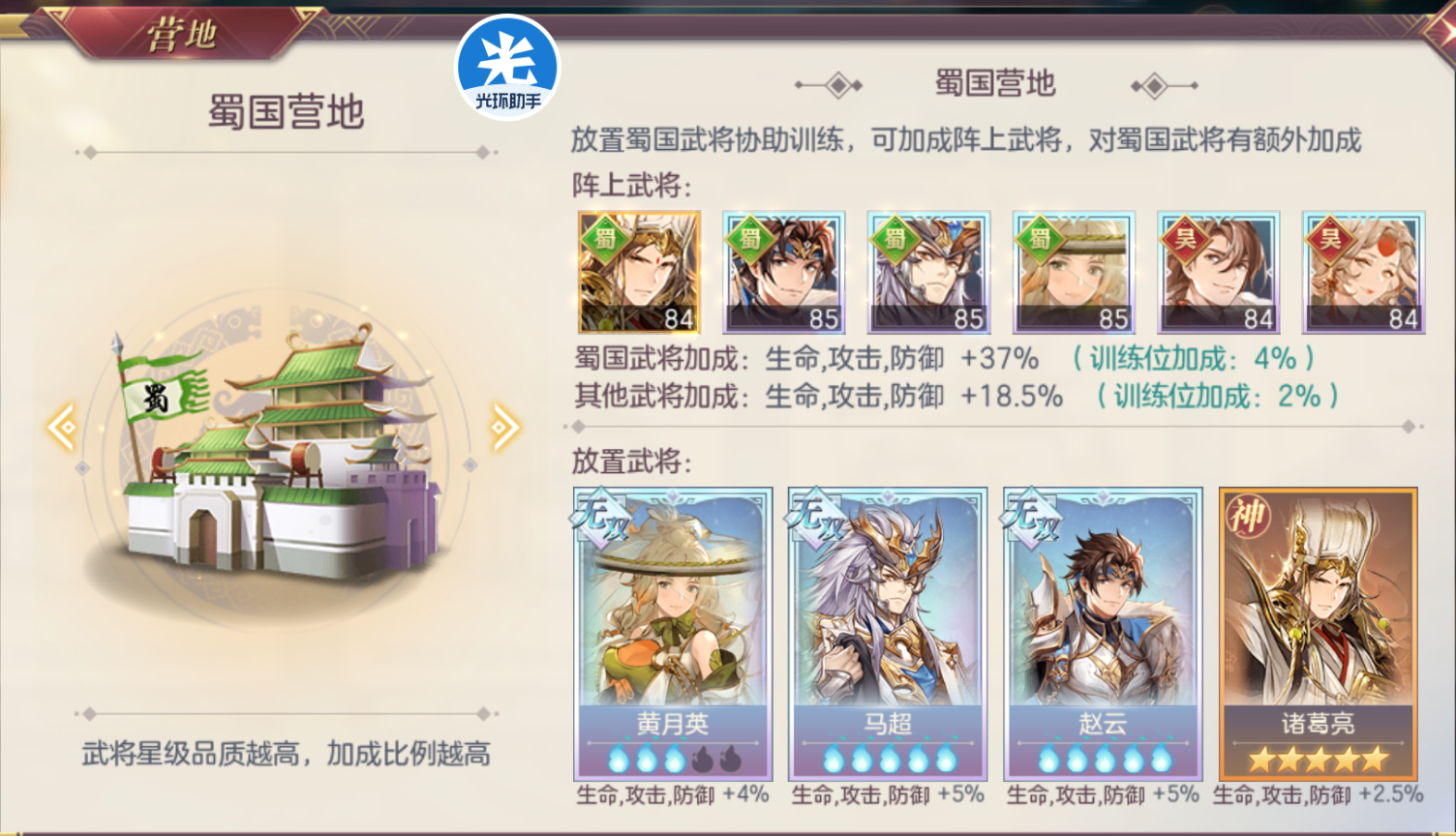Viewport: 1456px width, 836px height.
Task: Select the third lineup hero with silver hair
Action: pyautogui.click(x=928, y=273)
